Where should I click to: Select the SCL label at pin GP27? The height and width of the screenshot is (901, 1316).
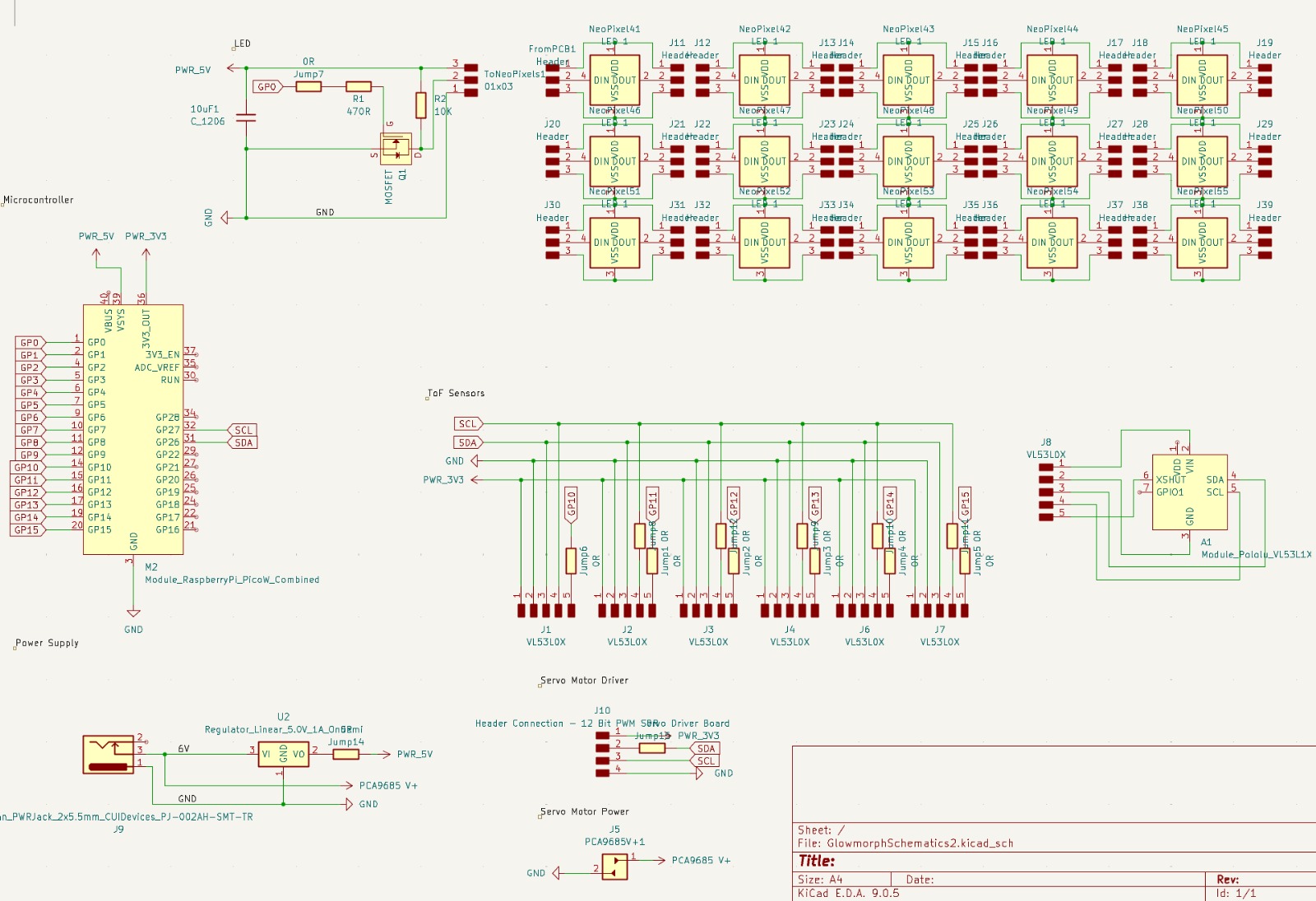coord(243,430)
